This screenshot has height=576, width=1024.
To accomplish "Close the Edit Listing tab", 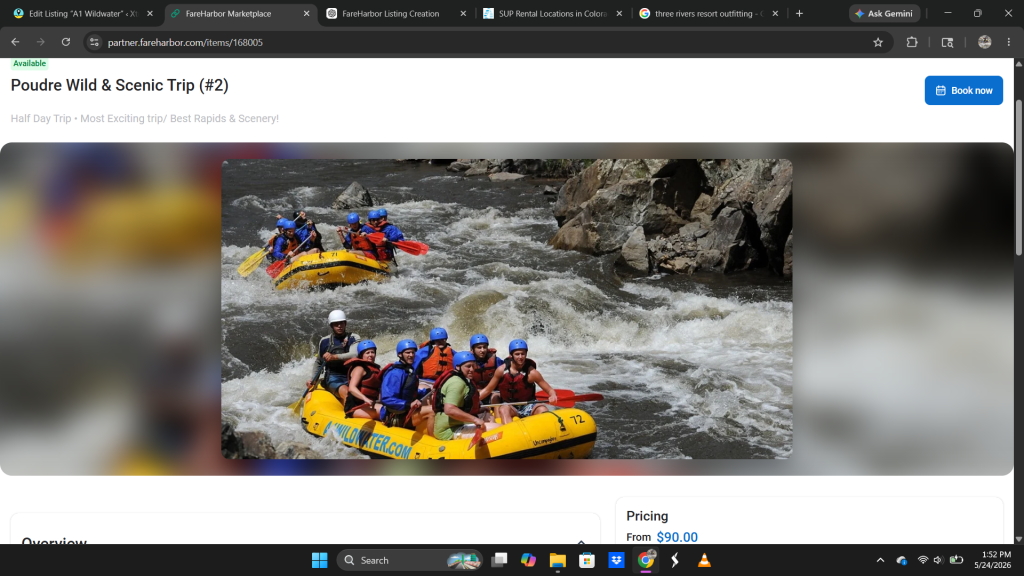I will [x=150, y=14].
